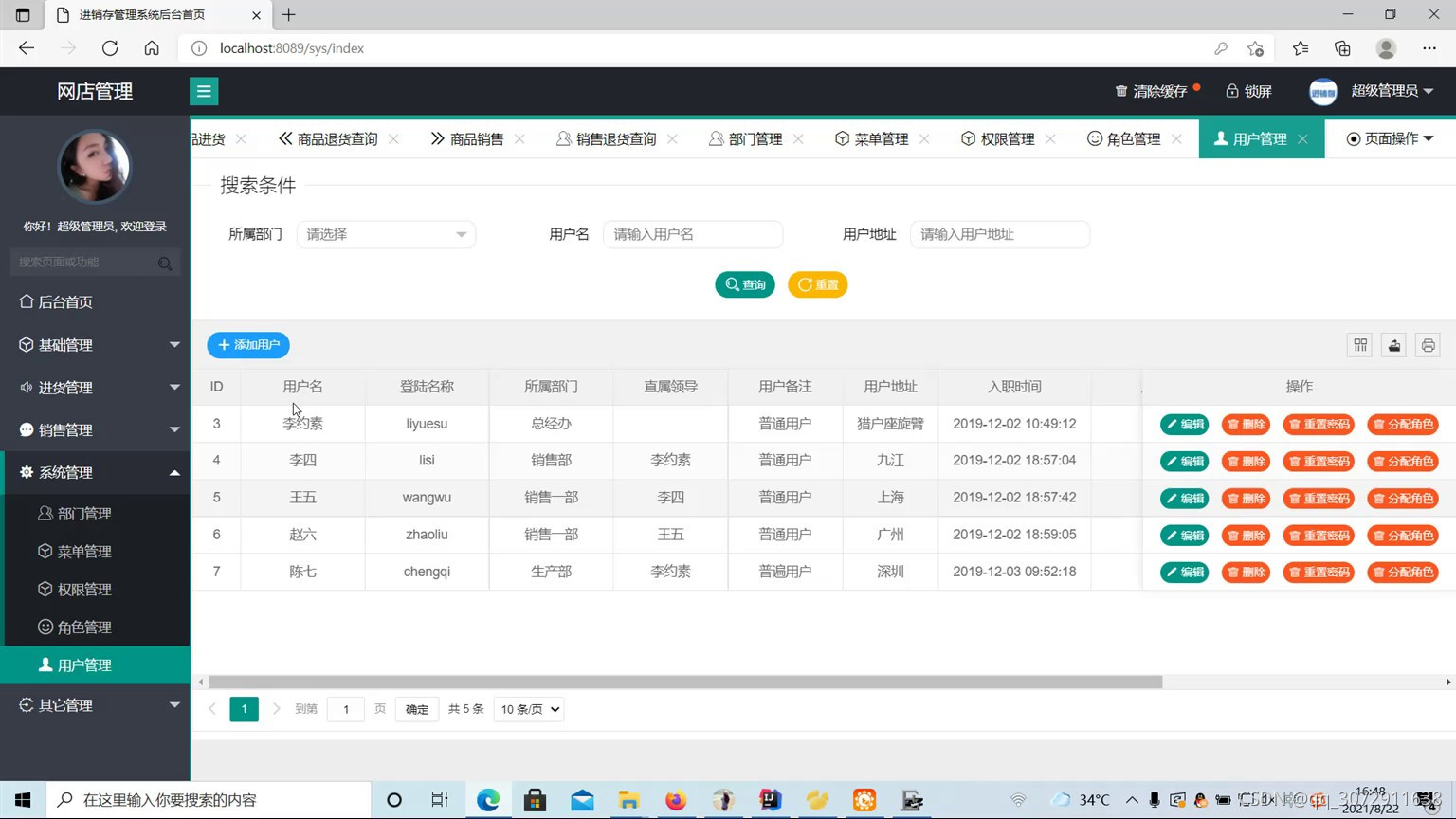Open File Explorer from taskbar
The width and height of the screenshot is (1456, 819).
(628, 800)
